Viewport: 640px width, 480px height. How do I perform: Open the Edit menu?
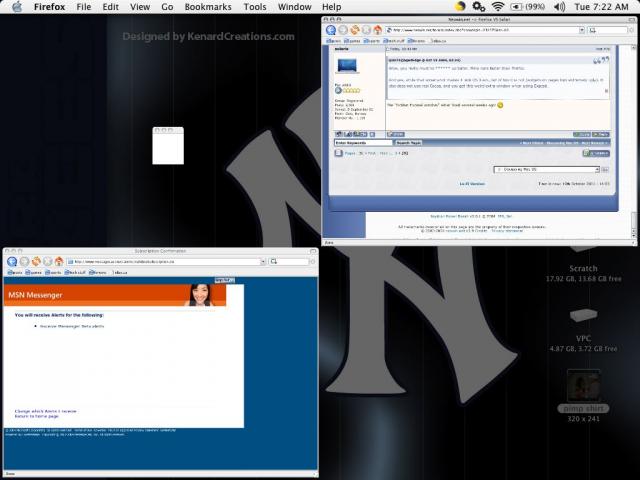point(111,7)
